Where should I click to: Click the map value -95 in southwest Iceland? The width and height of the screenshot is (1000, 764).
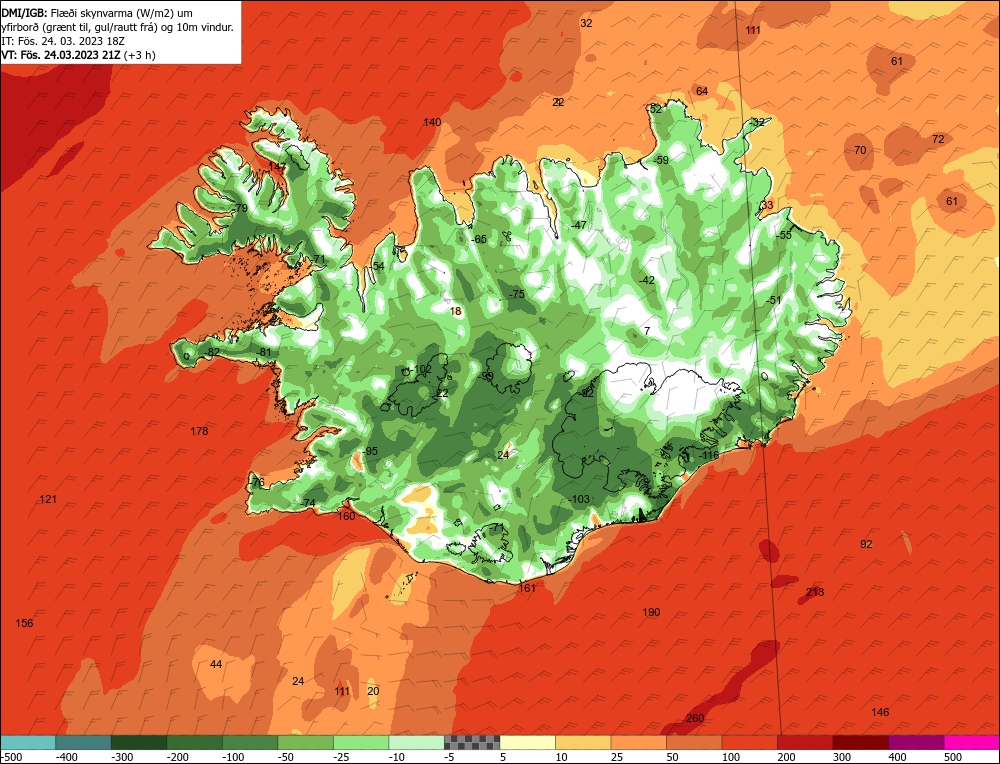(x=370, y=451)
